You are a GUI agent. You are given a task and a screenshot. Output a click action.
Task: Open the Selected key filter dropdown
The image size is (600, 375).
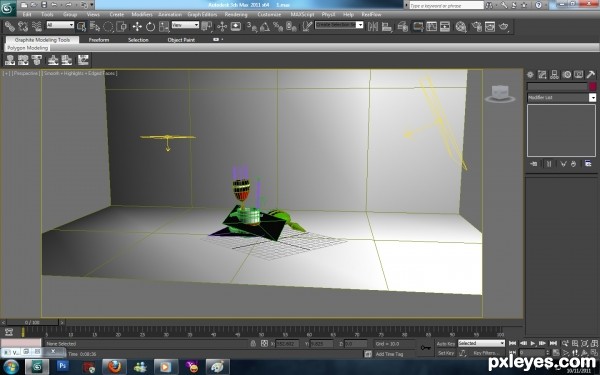point(481,343)
